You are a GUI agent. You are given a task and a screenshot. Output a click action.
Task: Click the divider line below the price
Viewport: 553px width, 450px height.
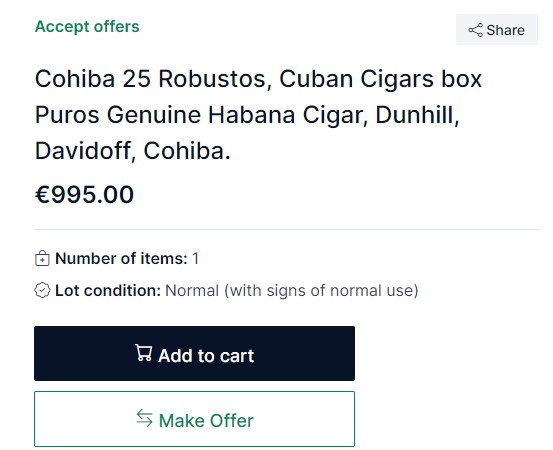286,229
